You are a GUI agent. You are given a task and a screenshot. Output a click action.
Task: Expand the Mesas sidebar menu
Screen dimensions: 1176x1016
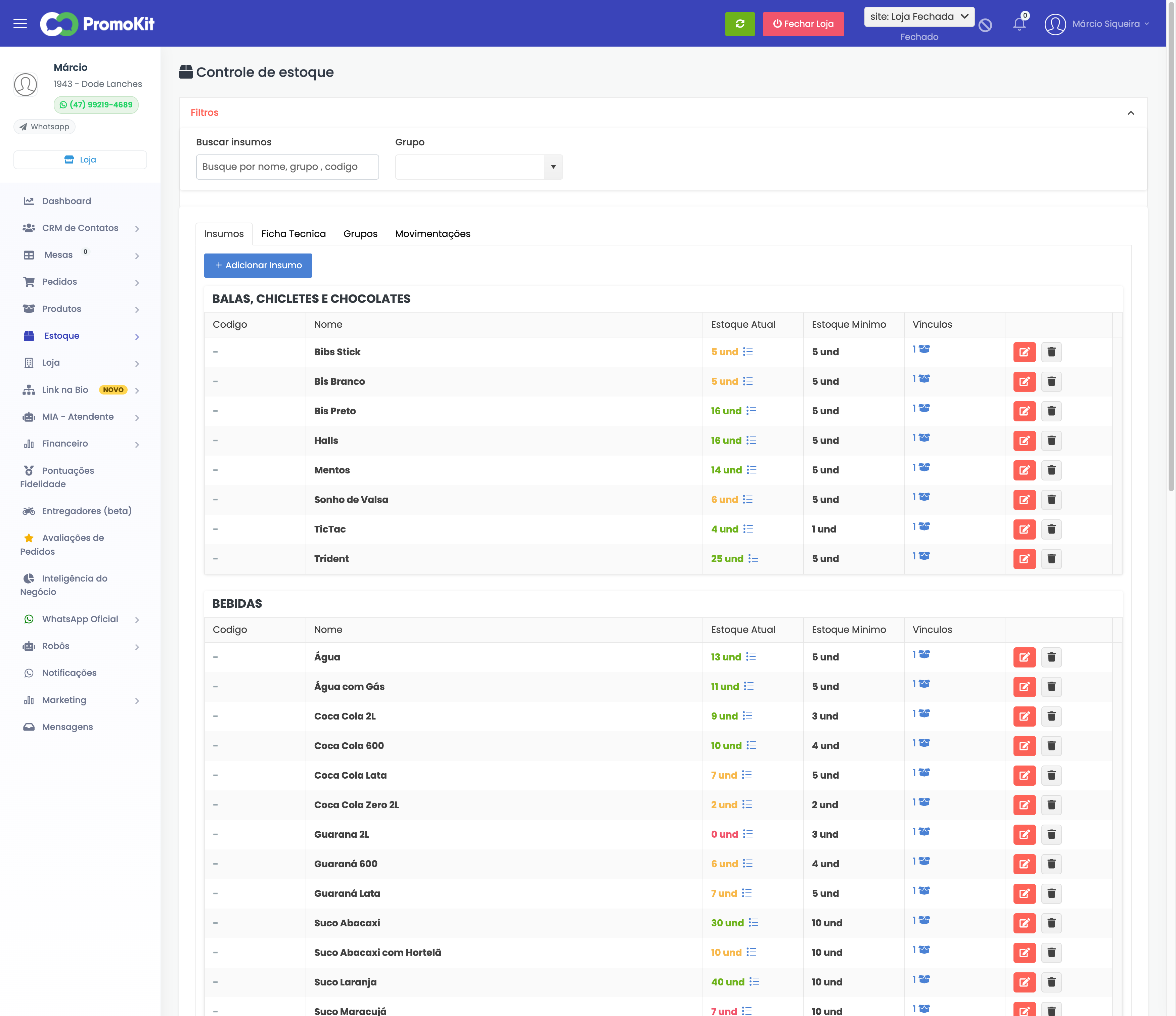[x=81, y=256]
